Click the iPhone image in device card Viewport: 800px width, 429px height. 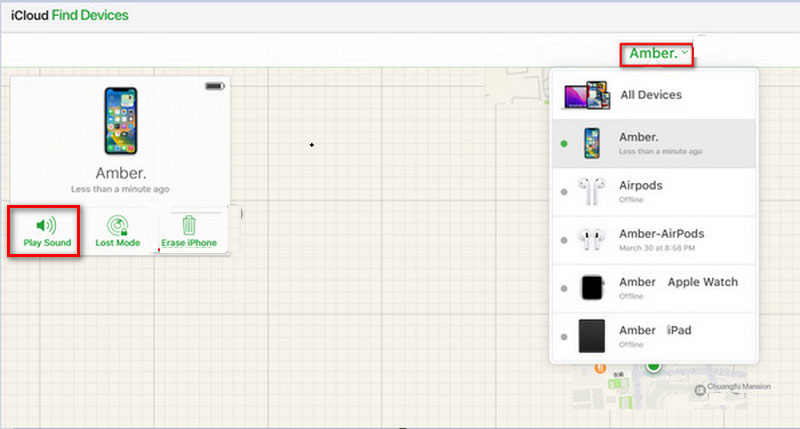(121, 120)
